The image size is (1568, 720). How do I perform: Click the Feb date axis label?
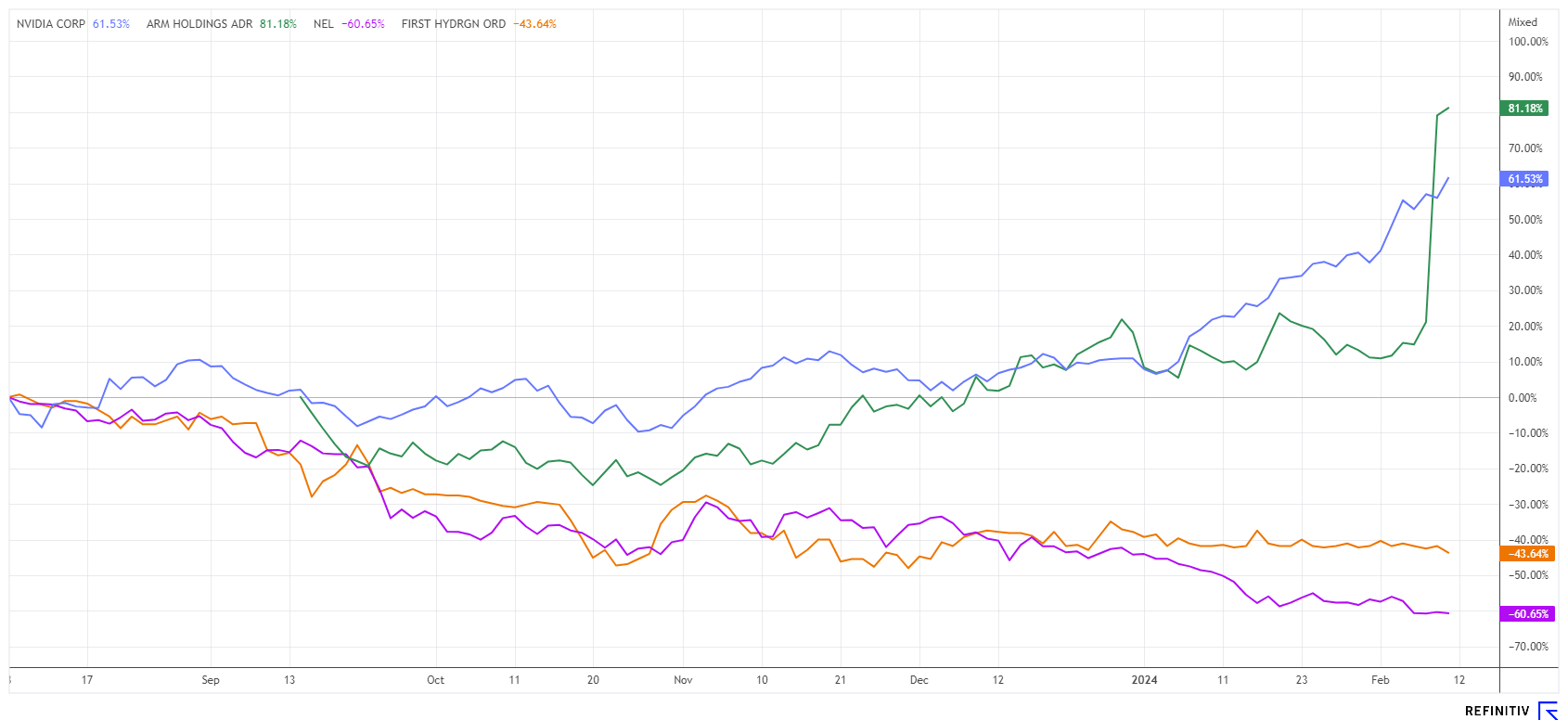tap(1381, 680)
